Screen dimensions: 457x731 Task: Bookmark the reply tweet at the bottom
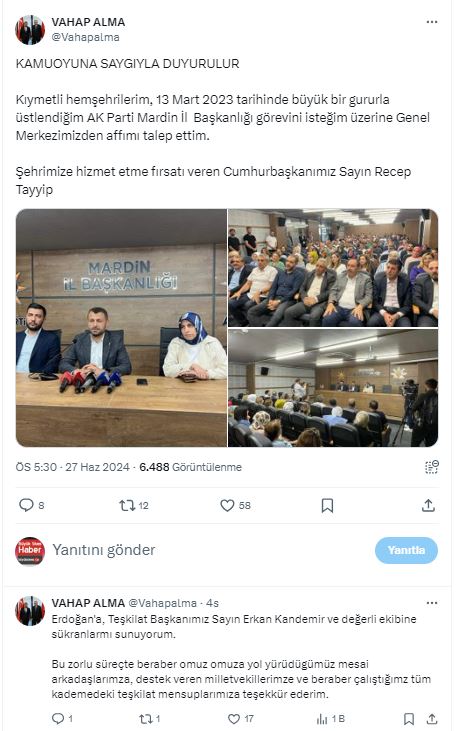point(409,719)
